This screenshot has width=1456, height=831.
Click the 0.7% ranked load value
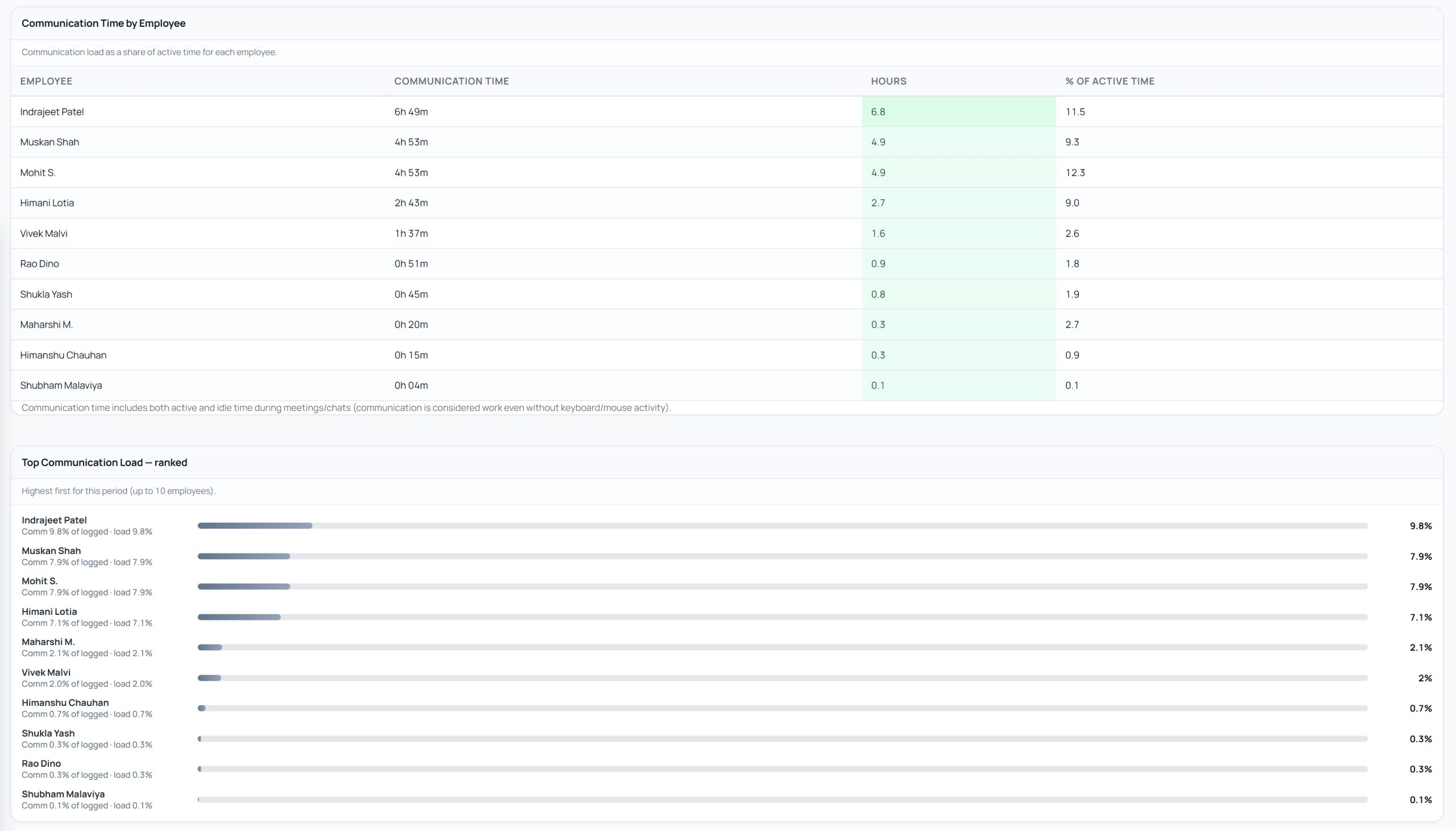pos(1421,708)
